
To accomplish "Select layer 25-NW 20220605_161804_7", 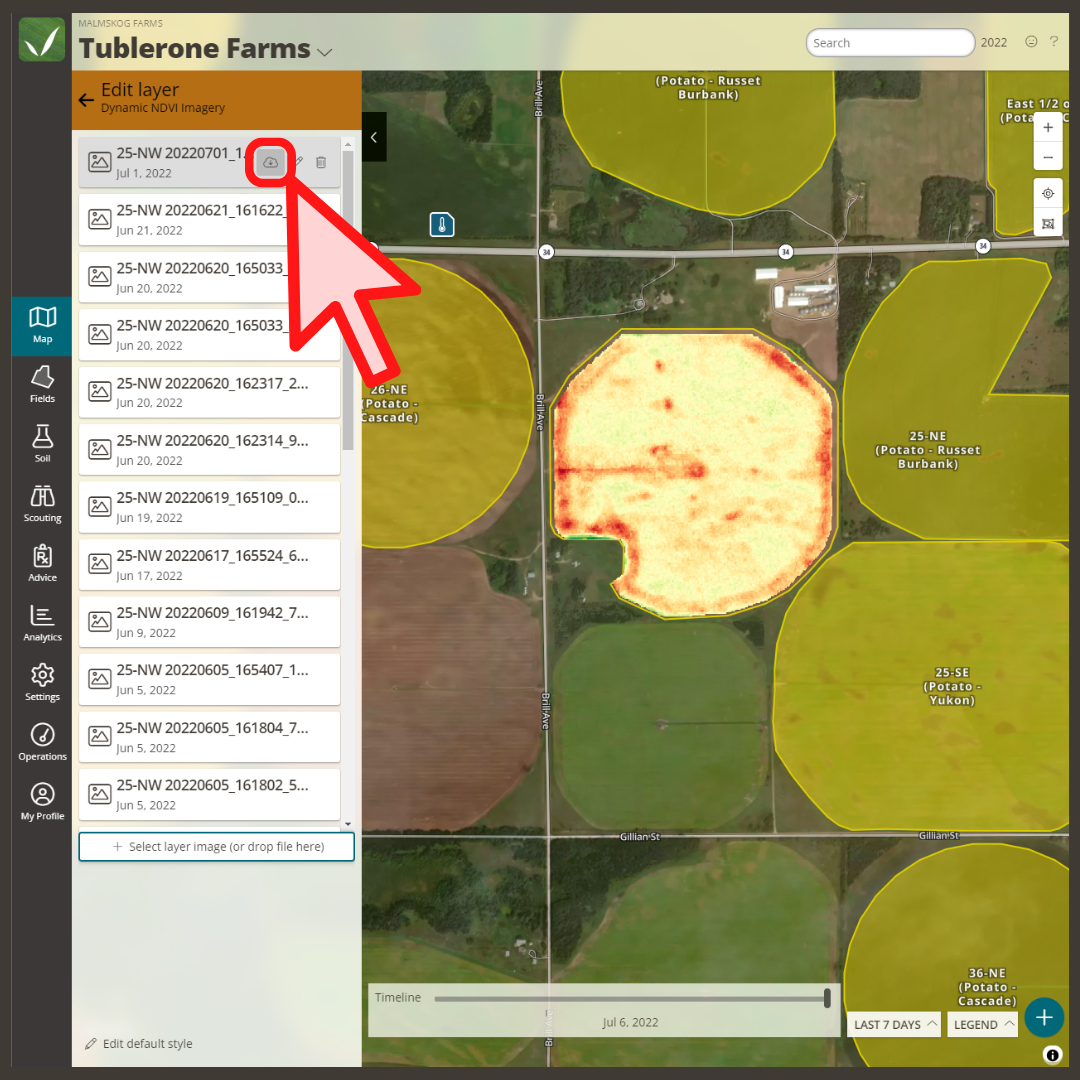I will 209,736.
